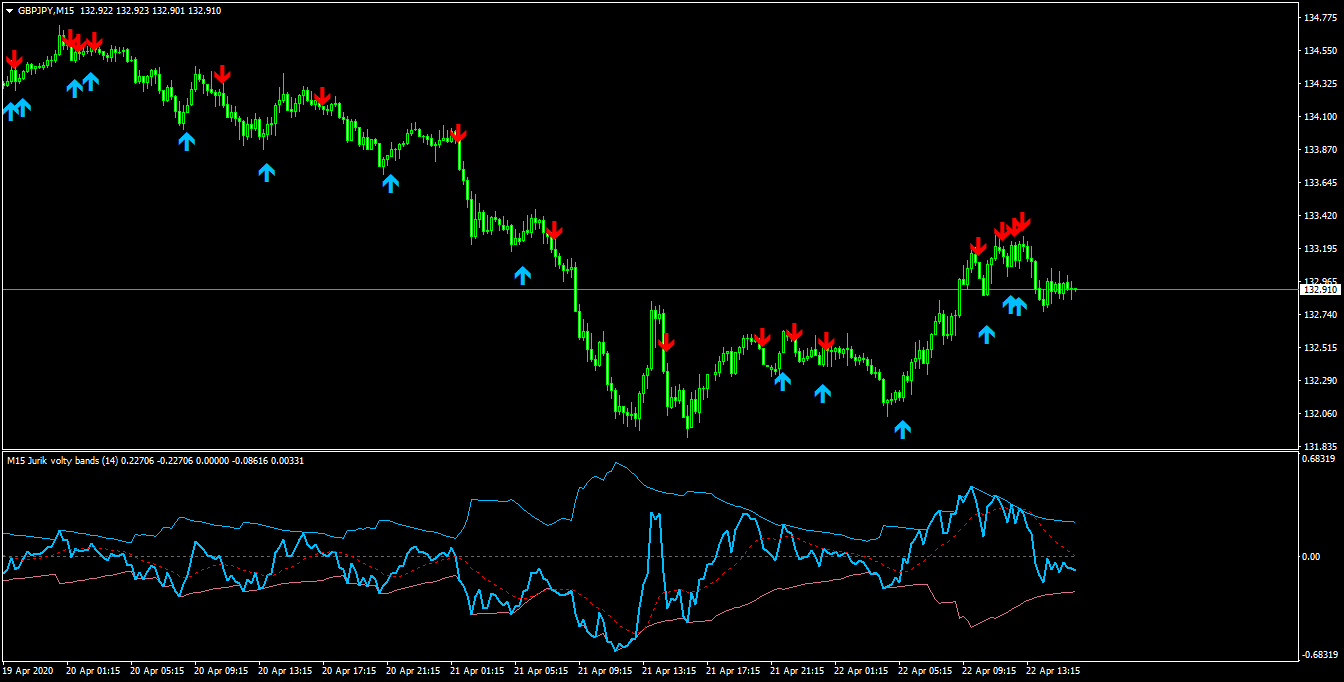Viewport: 1344px width, 682px height.
Task: Select the blue up arrow under the 21 Apr 05:15 candles
Action: [522, 275]
